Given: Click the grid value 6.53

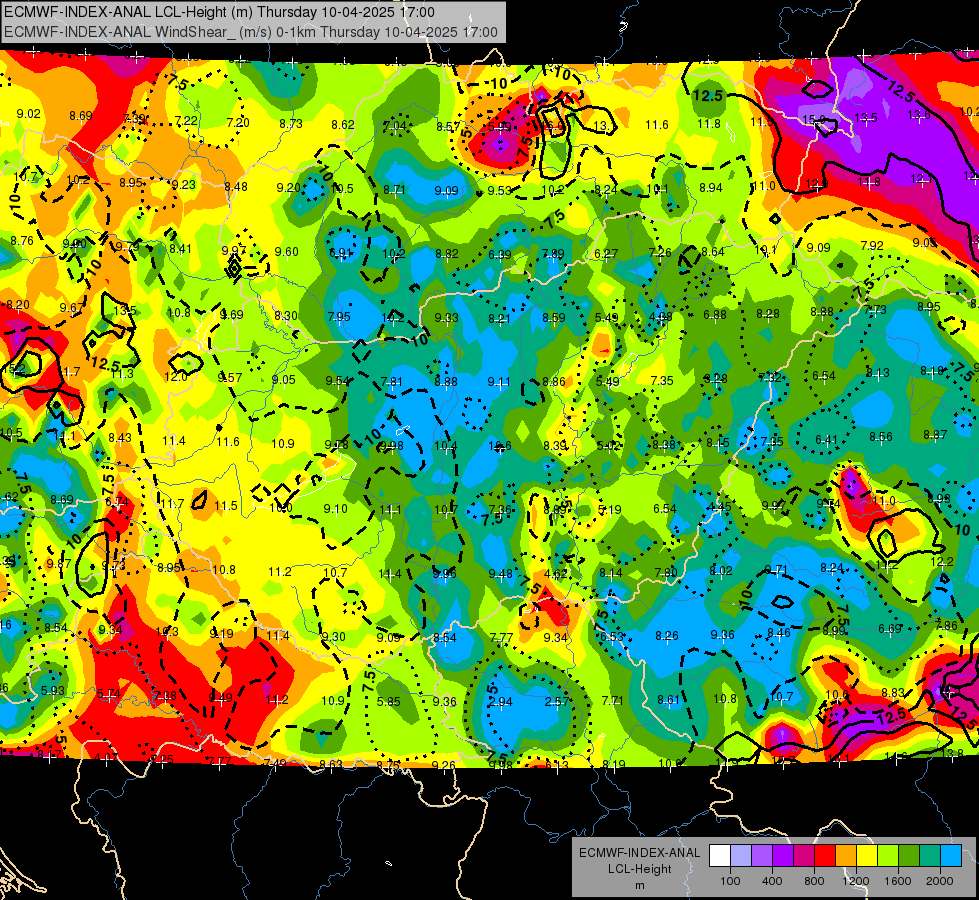Looking at the screenshot, I should click(x=612, y=636).
